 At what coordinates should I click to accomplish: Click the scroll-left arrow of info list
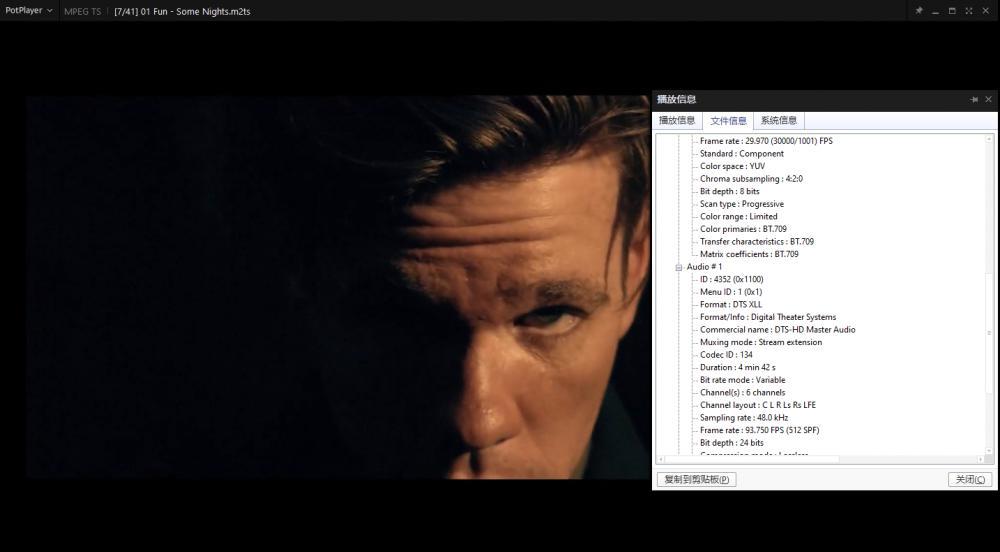pos(661,460)
